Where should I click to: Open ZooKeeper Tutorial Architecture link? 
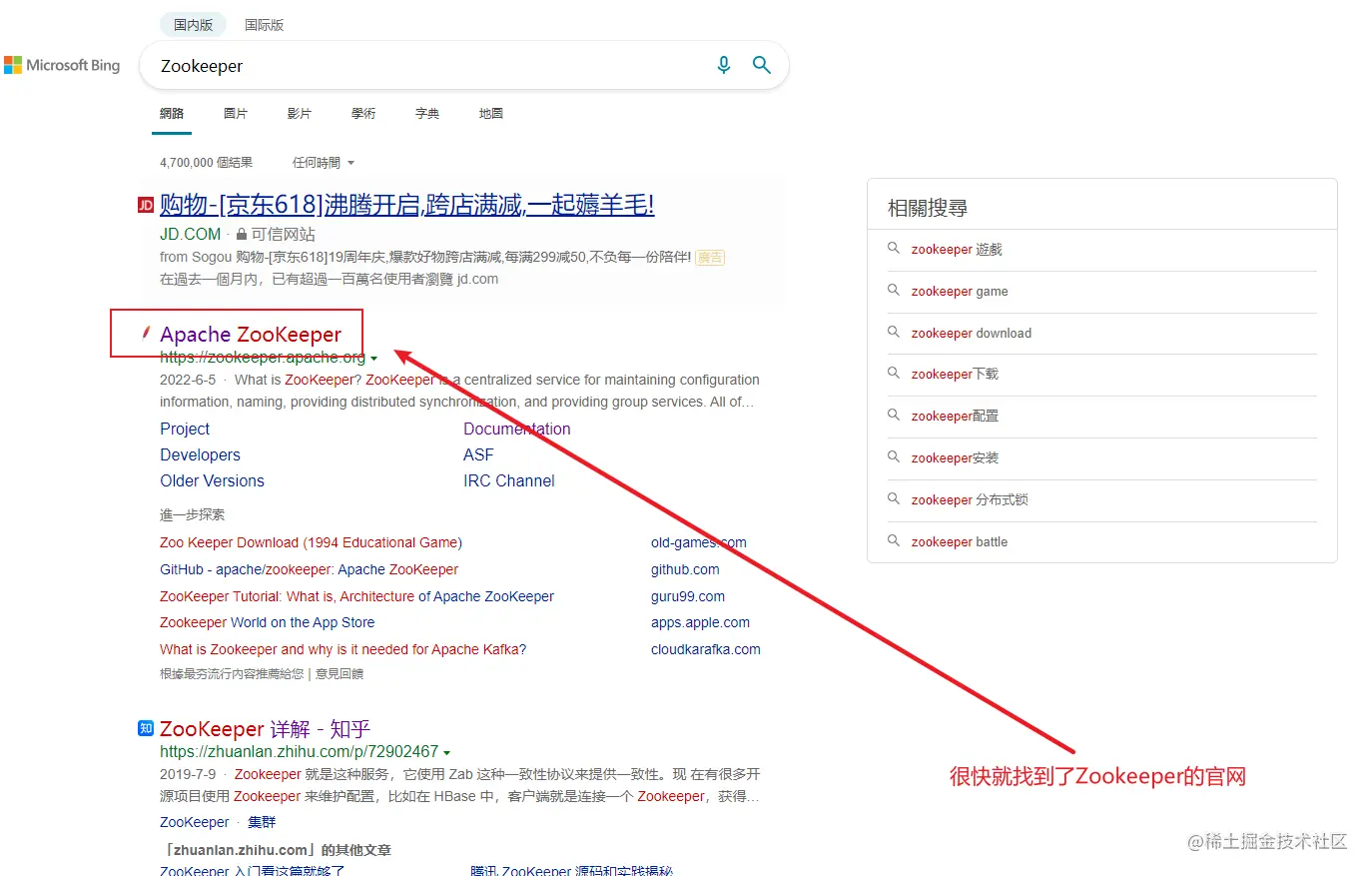tap(356, 596)
